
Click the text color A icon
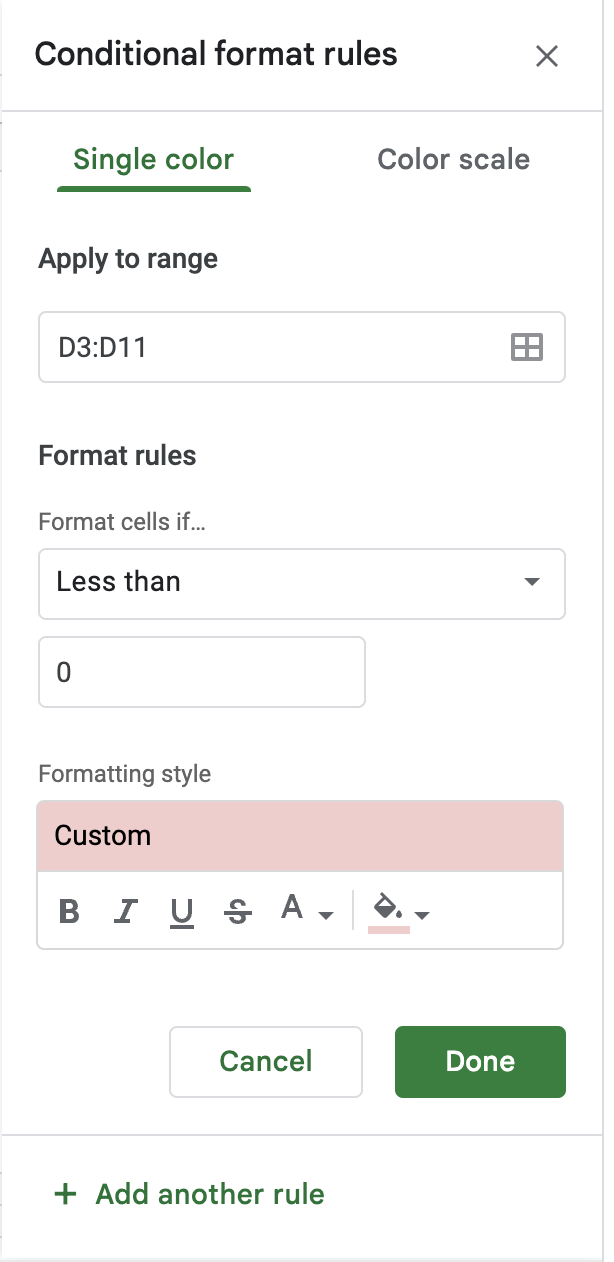pos(292,908)
